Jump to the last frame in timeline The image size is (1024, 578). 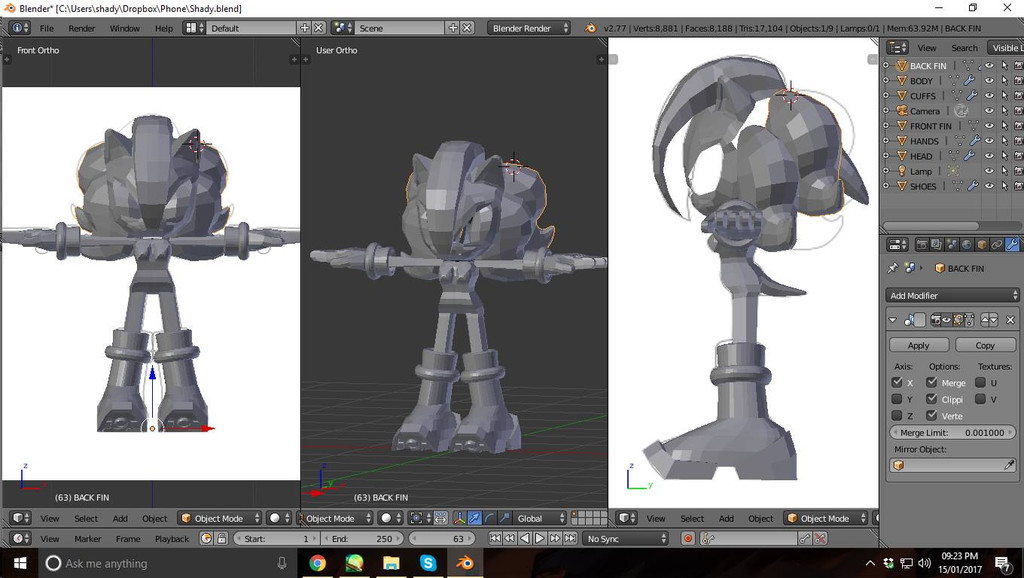(x=570, y=539)
